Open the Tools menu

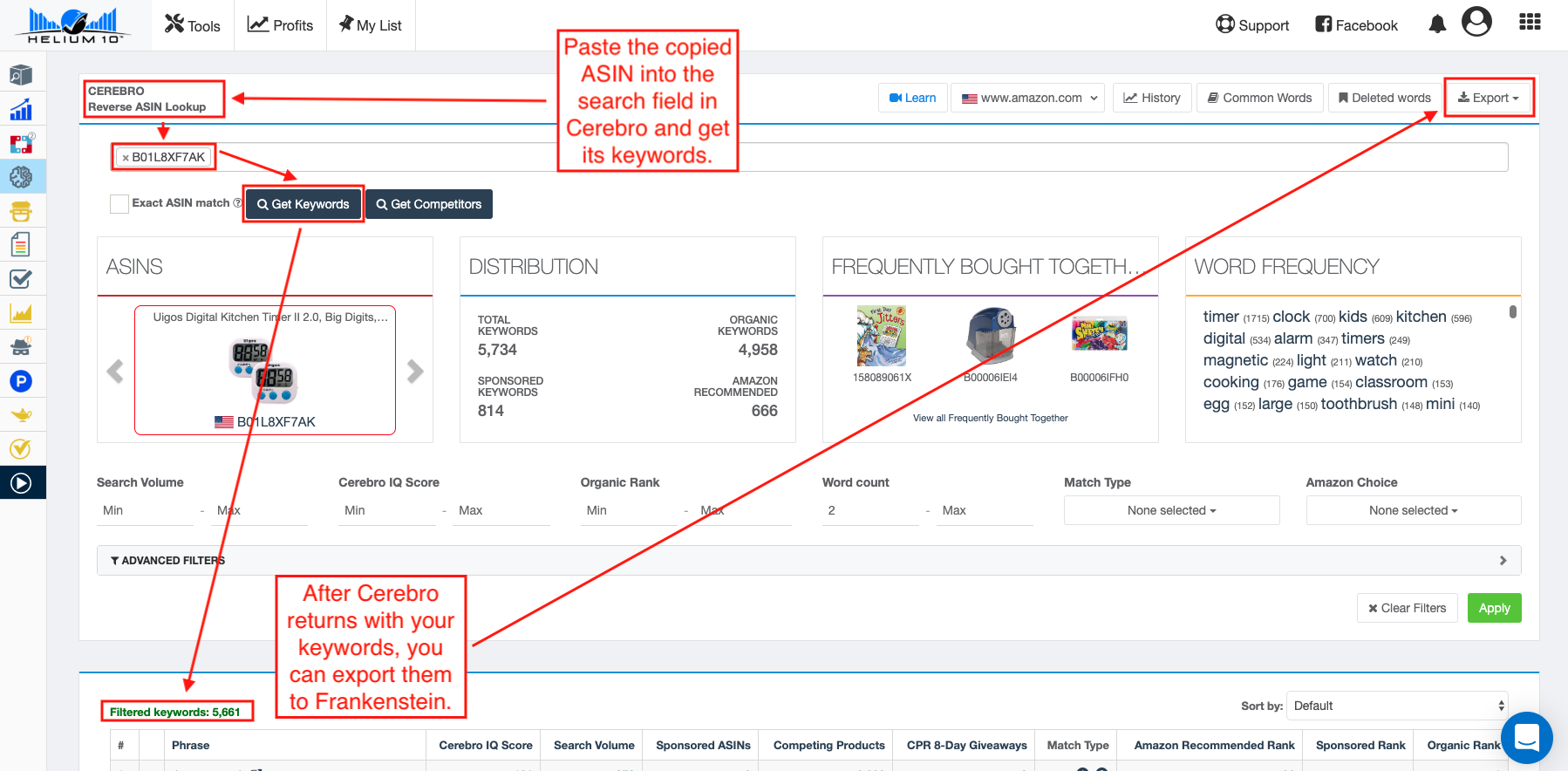click(193, 25)
